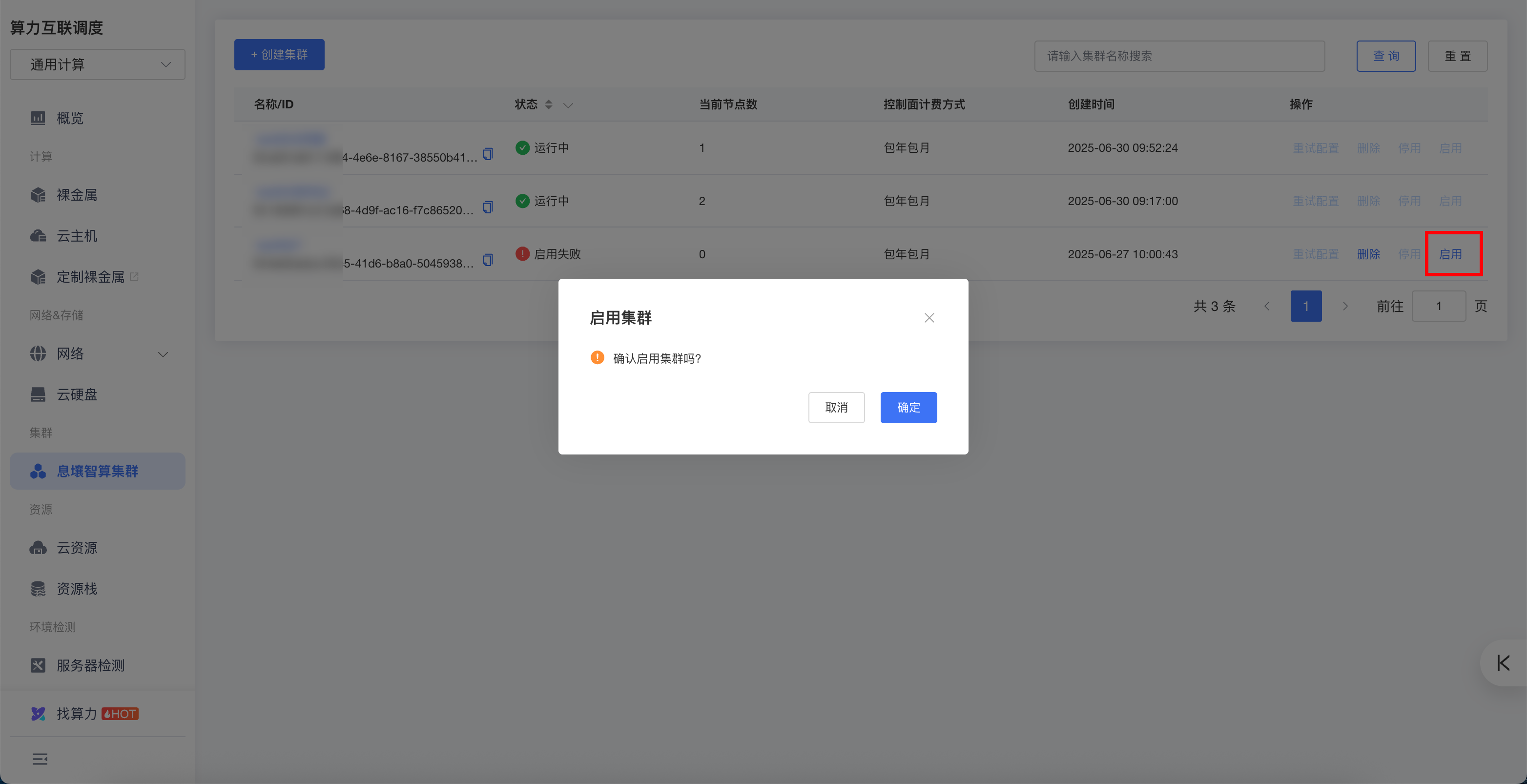Copy ID of the 09:17:00 cluster
This screenshot has height=784, width=1527.
(x=488, y=207)
